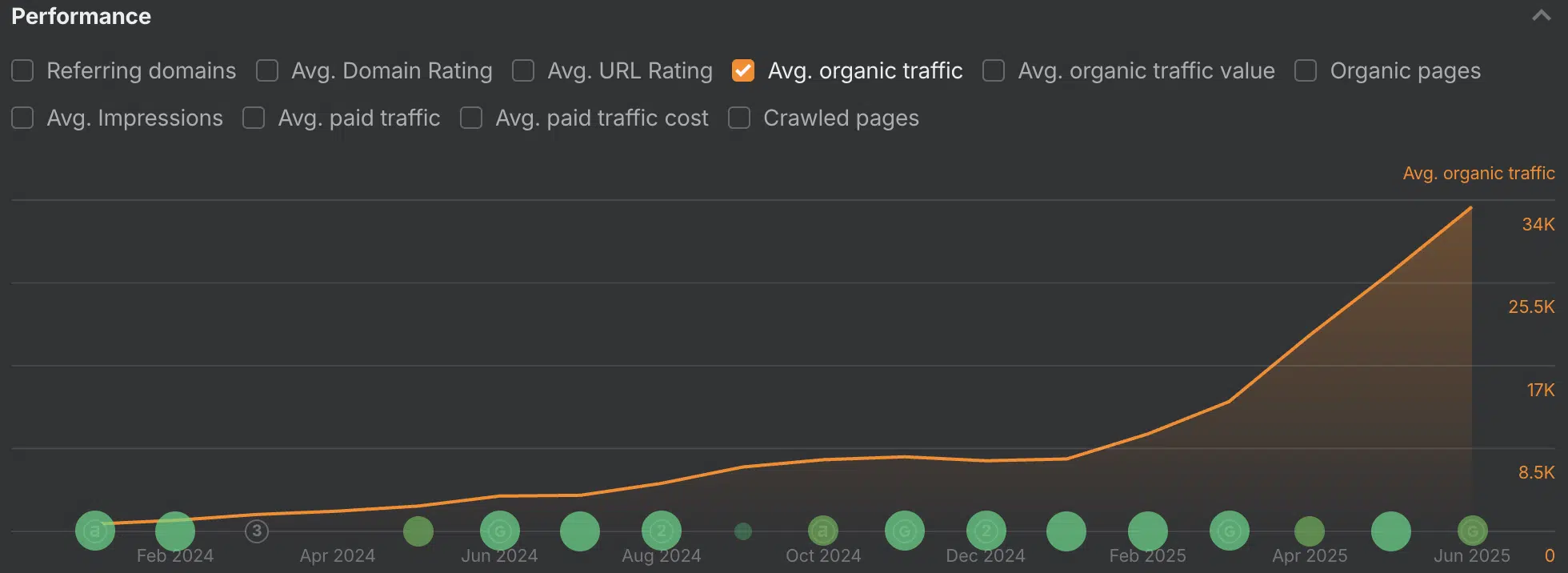Click the olive-green marker at Apr 2025
1568x573 pixels.
point(1310,531)
